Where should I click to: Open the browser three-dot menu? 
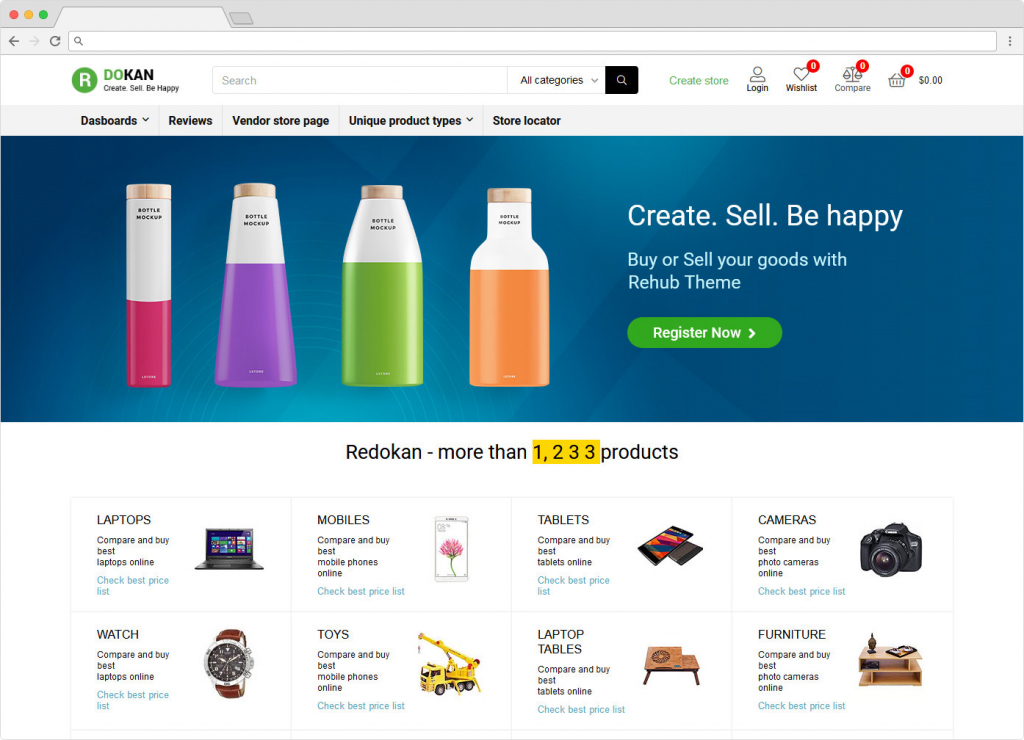(1010, 41)
